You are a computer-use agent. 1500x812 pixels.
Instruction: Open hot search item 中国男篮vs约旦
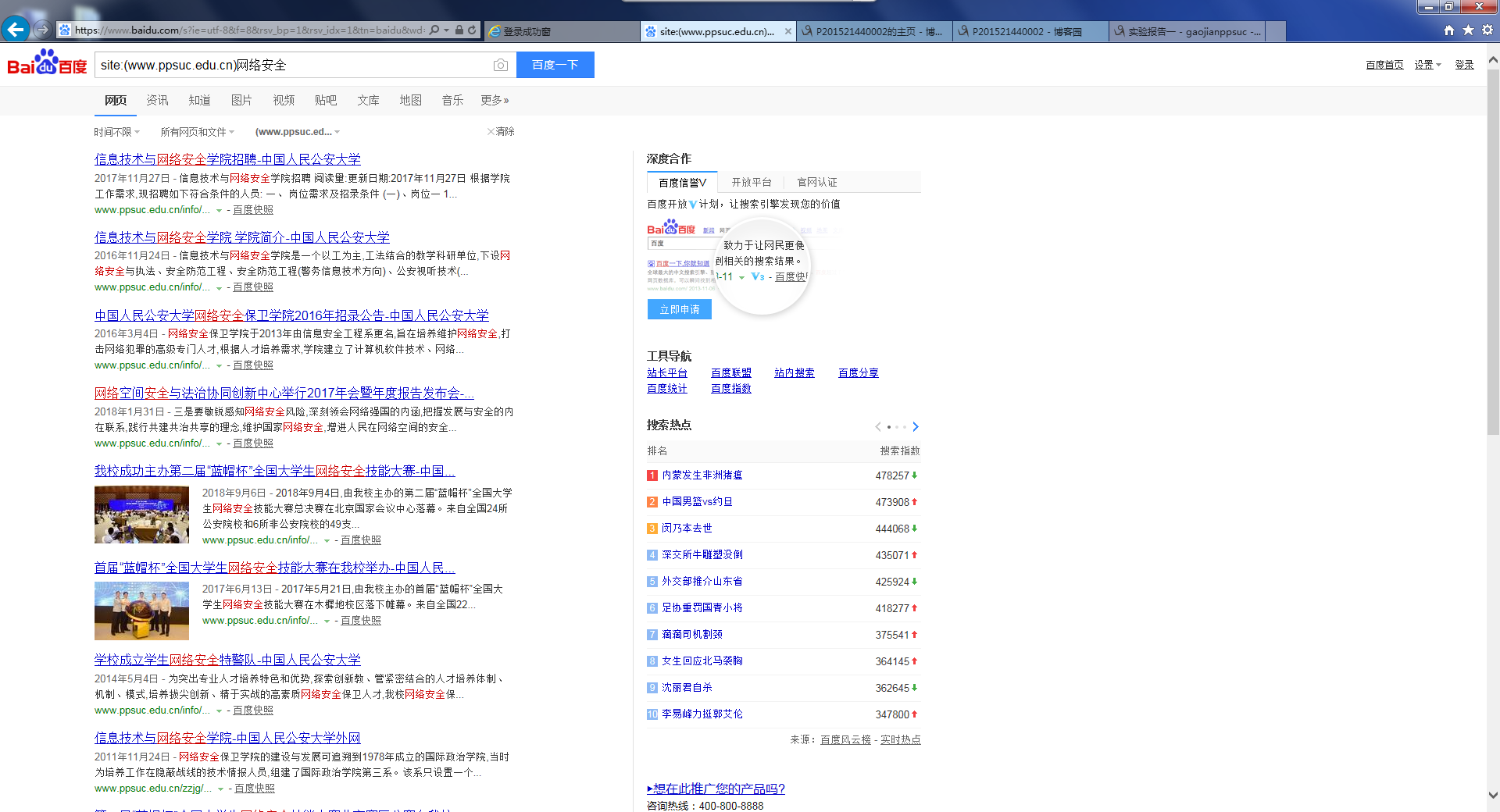[698, 501]
